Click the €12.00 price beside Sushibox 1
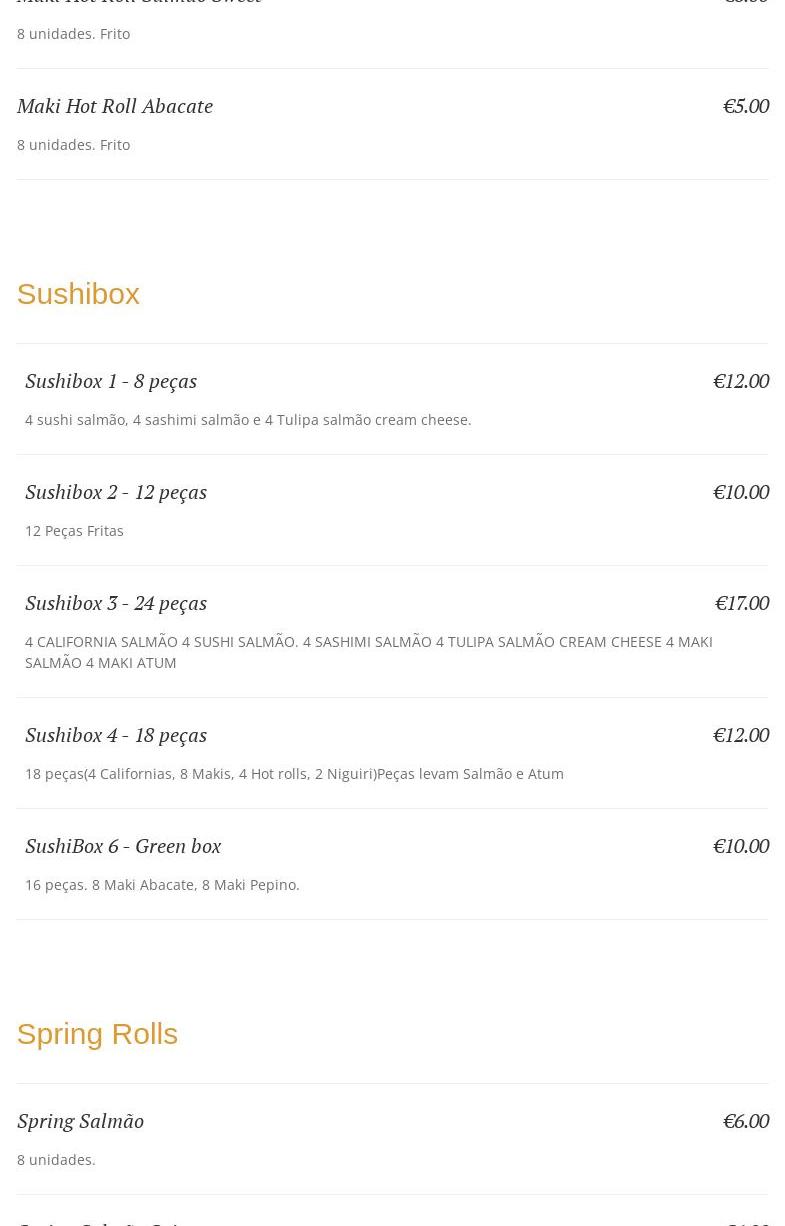 (740, 381)
